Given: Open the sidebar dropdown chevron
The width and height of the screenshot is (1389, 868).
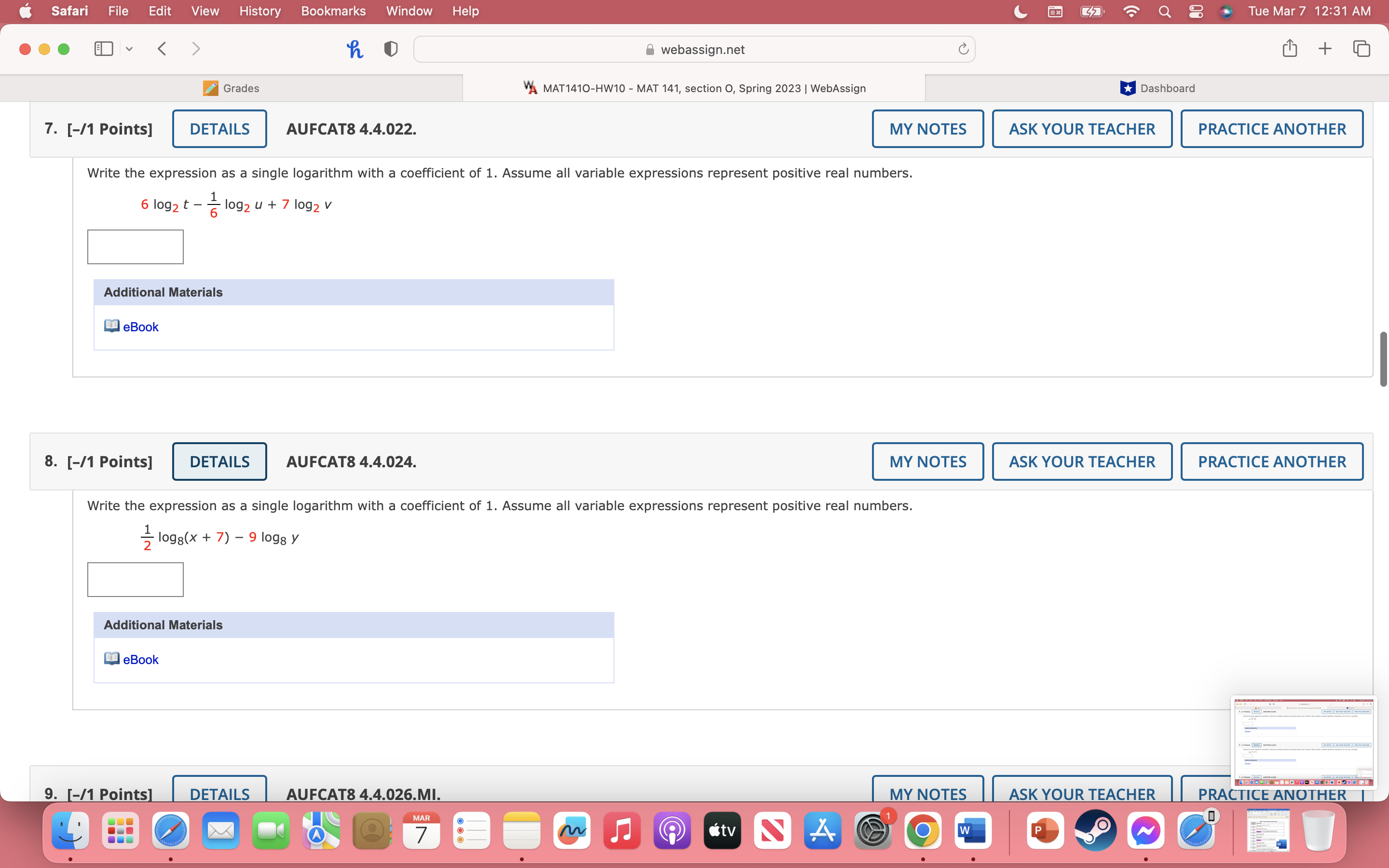Looking at the screenshot, I should pyautogui.click(x=129, y=49).
